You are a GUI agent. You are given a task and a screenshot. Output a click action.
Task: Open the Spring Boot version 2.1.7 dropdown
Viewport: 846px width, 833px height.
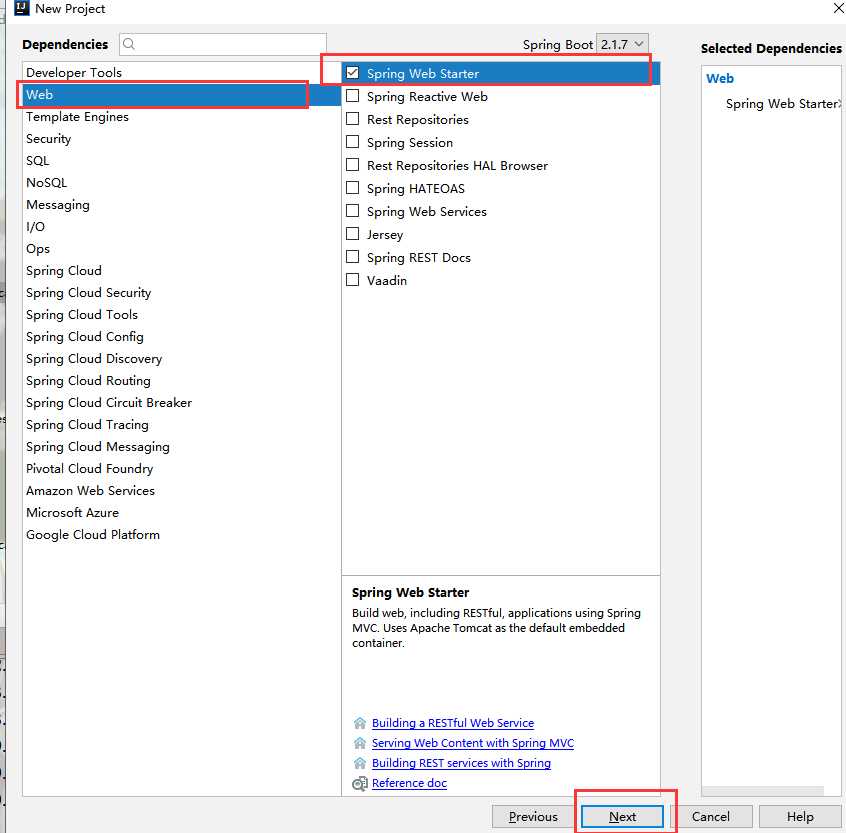[623, 44]
